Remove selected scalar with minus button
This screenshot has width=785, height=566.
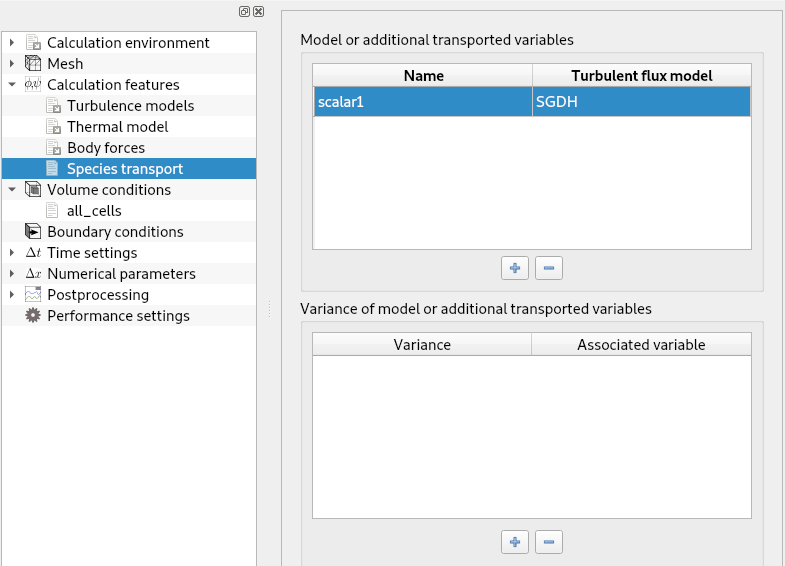pos(549,268)
